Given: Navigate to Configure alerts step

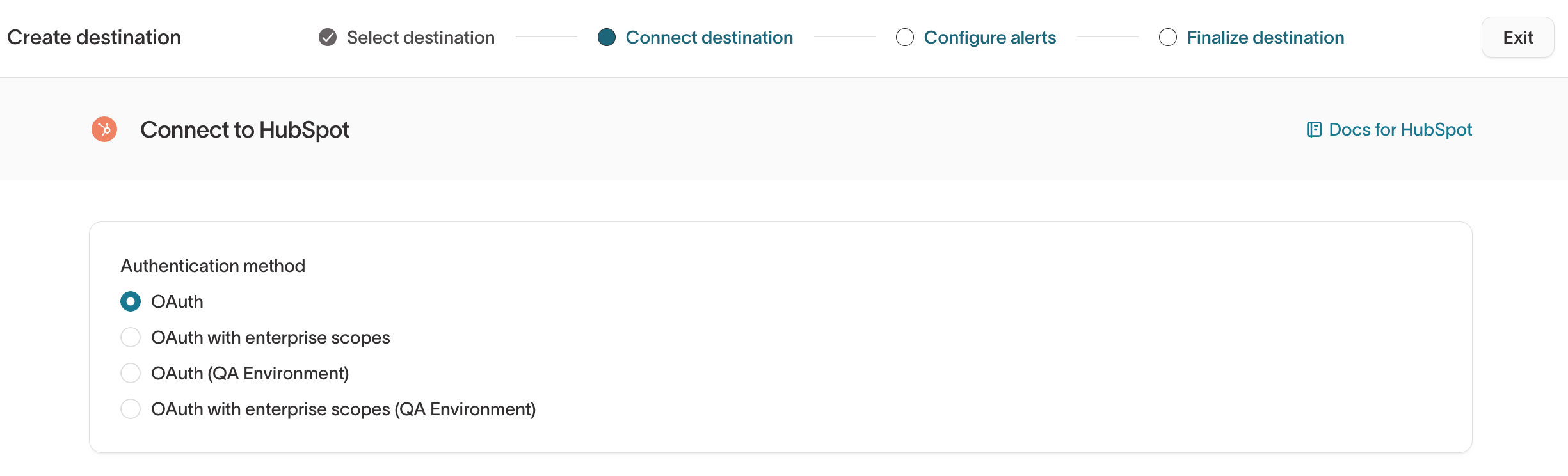Looking at the screenshot, I should click(990, 37).
